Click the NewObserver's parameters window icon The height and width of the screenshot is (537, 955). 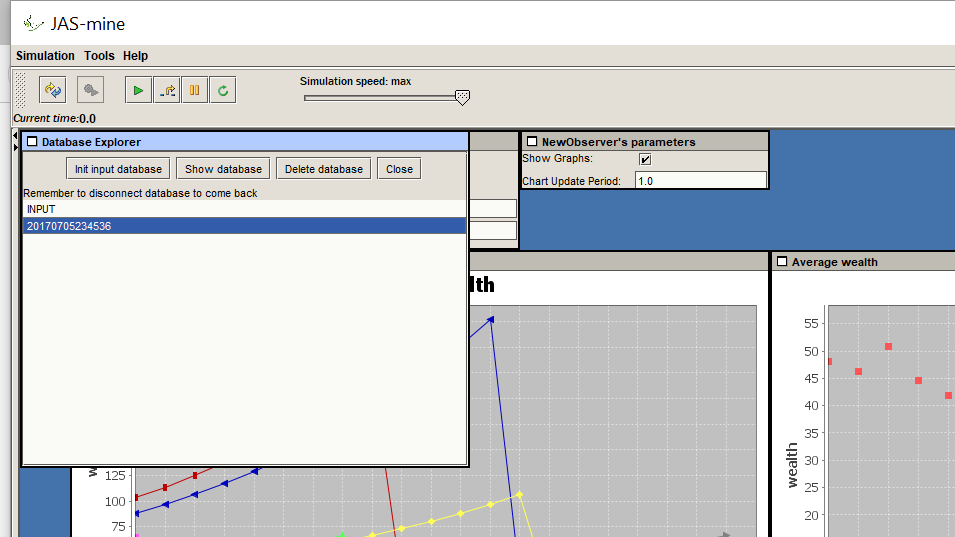pyautogui.click(x=532, y=142)
